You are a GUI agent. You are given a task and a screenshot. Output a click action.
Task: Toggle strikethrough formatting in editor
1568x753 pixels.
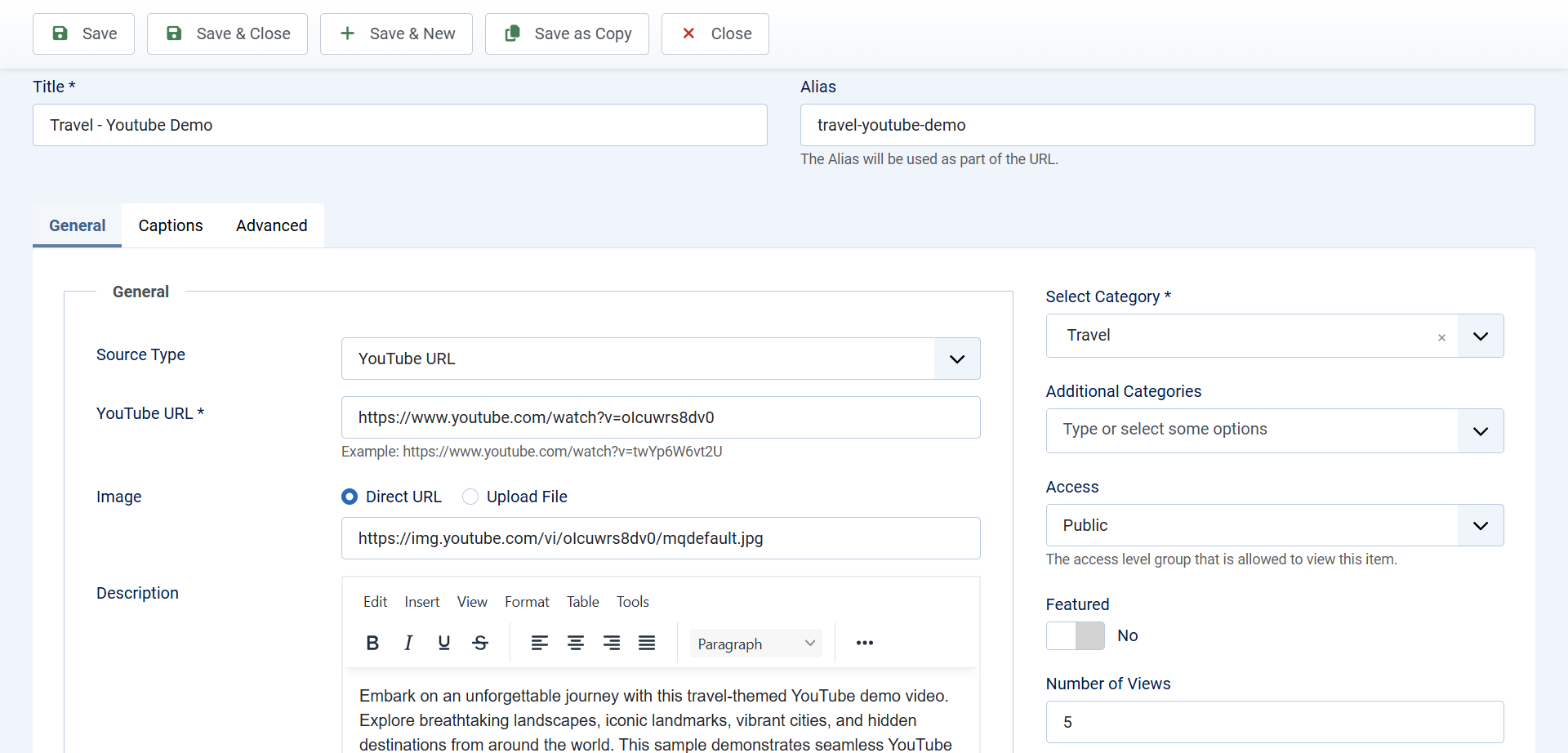click(480, 643)
